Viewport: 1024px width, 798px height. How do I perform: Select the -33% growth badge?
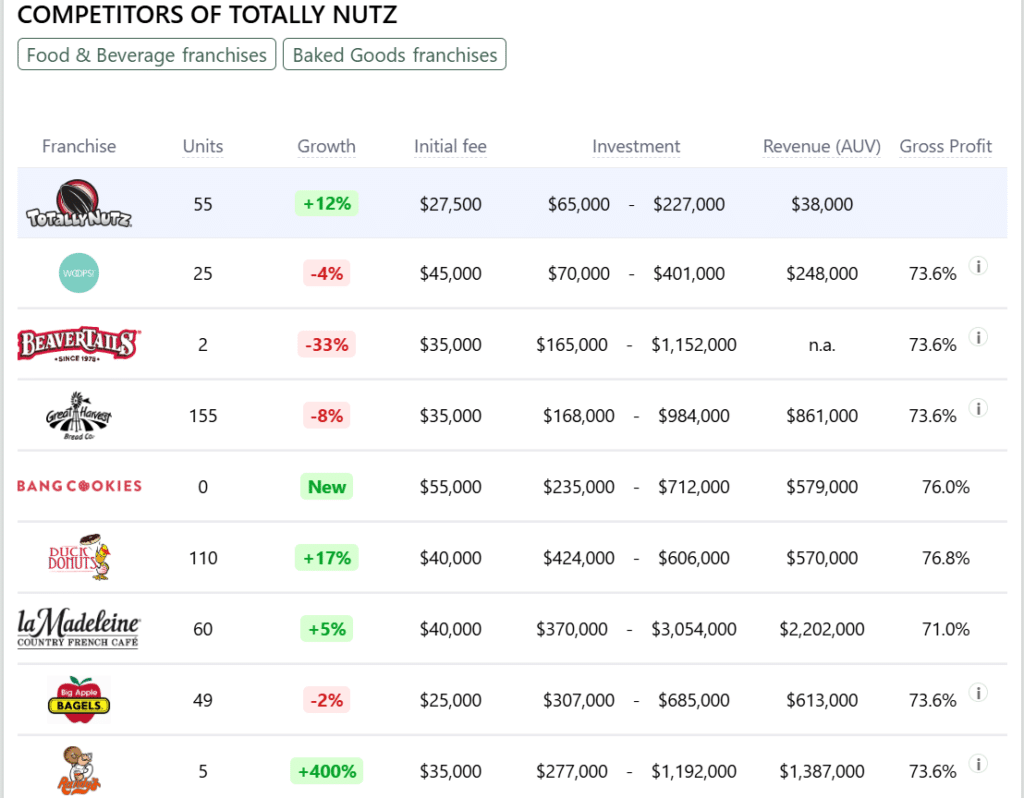click(x=327, y=344)
